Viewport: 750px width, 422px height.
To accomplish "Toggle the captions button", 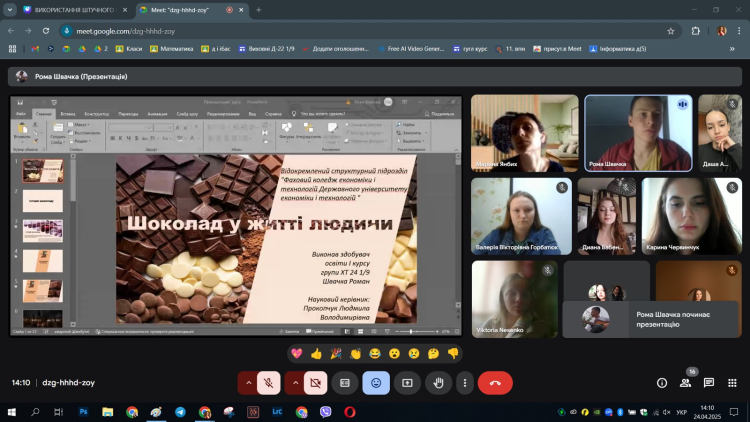I will point(345,382).
